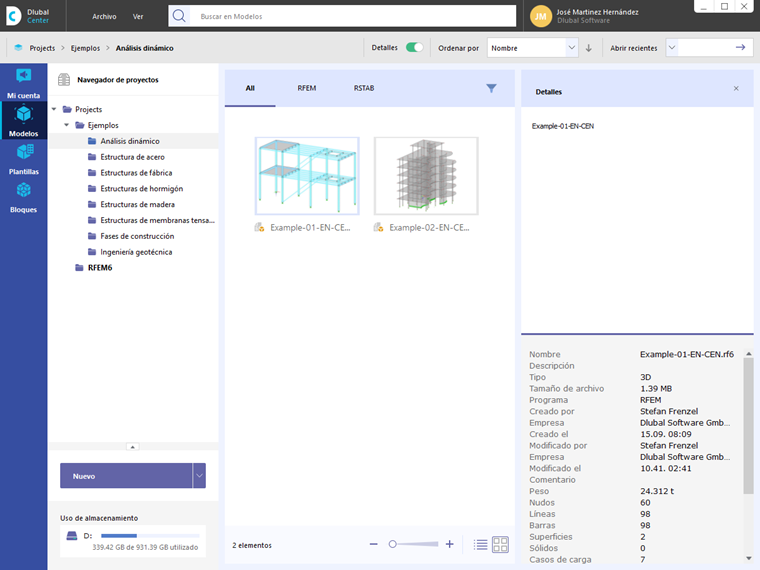Open the filter funnel icon
The image size is (760, 570).
click(491, 88)
